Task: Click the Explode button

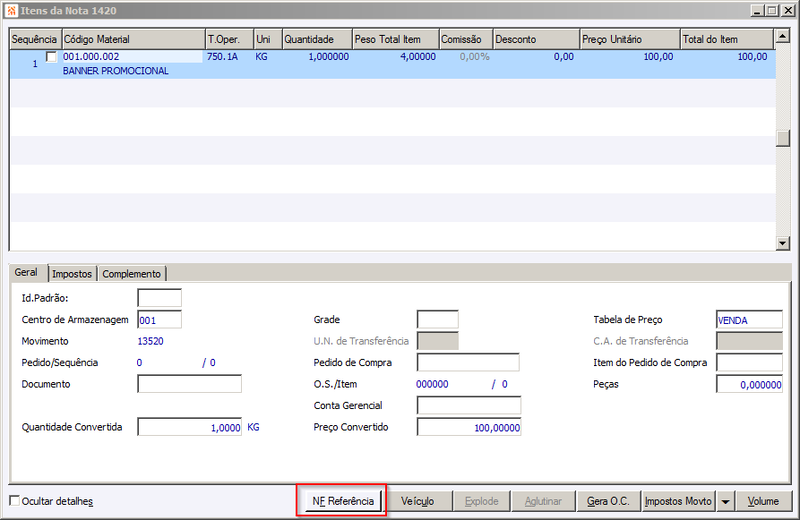Action: 482,501
